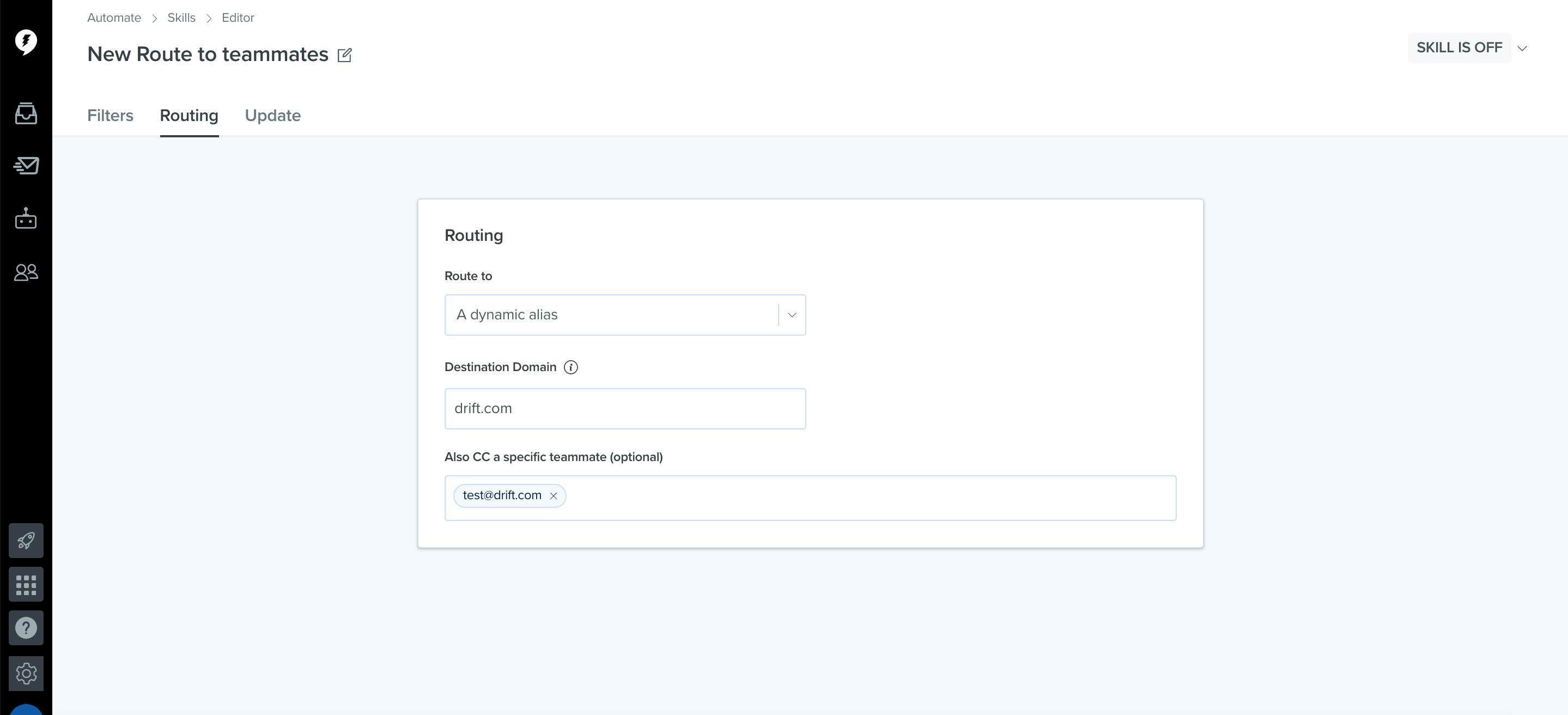Click the rocket launch icon in sidebar
Screen dimensions: 1568x715
pyautogui.click(x=26, y=540)
